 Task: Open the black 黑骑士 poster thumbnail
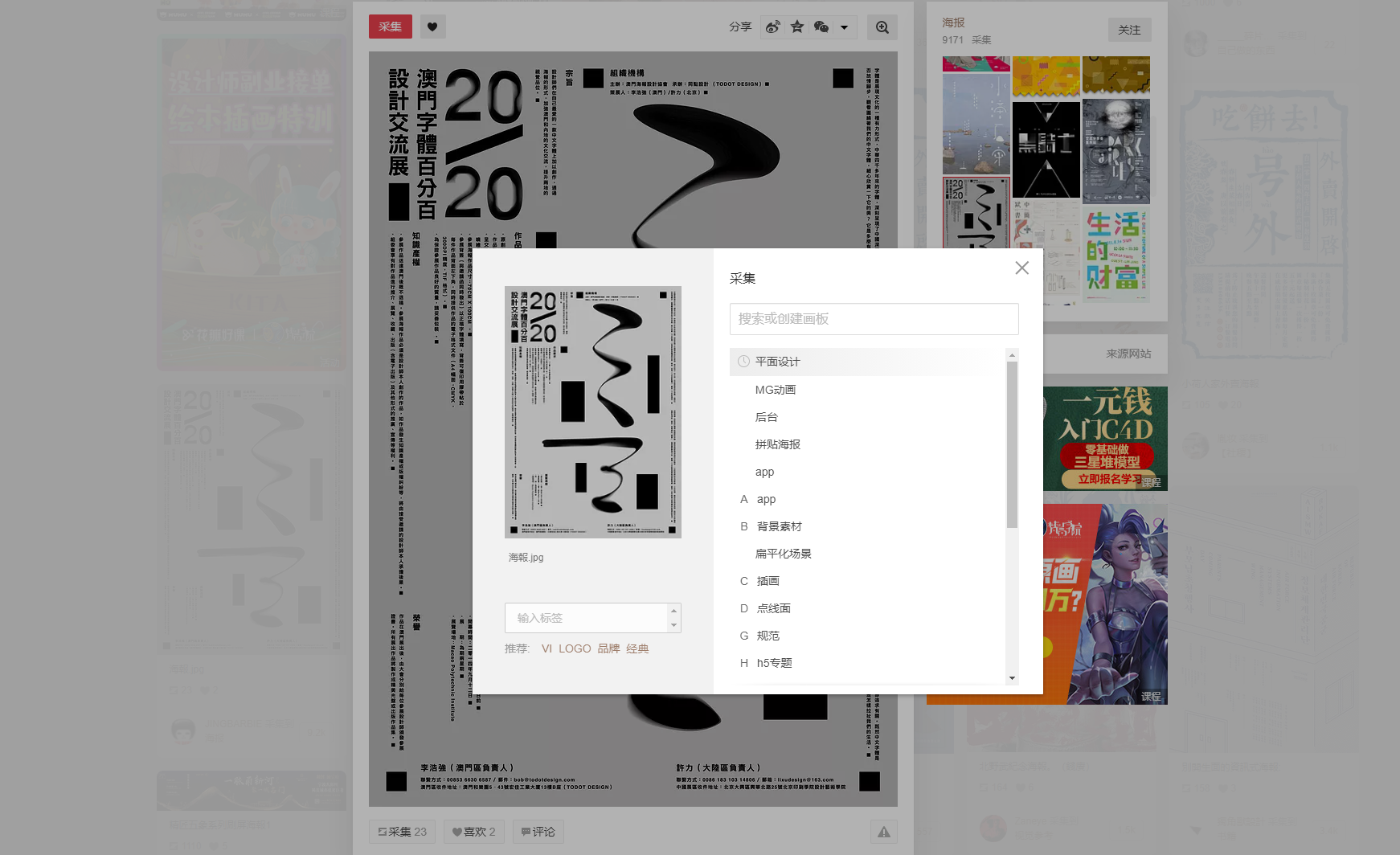coord(1046,149)
